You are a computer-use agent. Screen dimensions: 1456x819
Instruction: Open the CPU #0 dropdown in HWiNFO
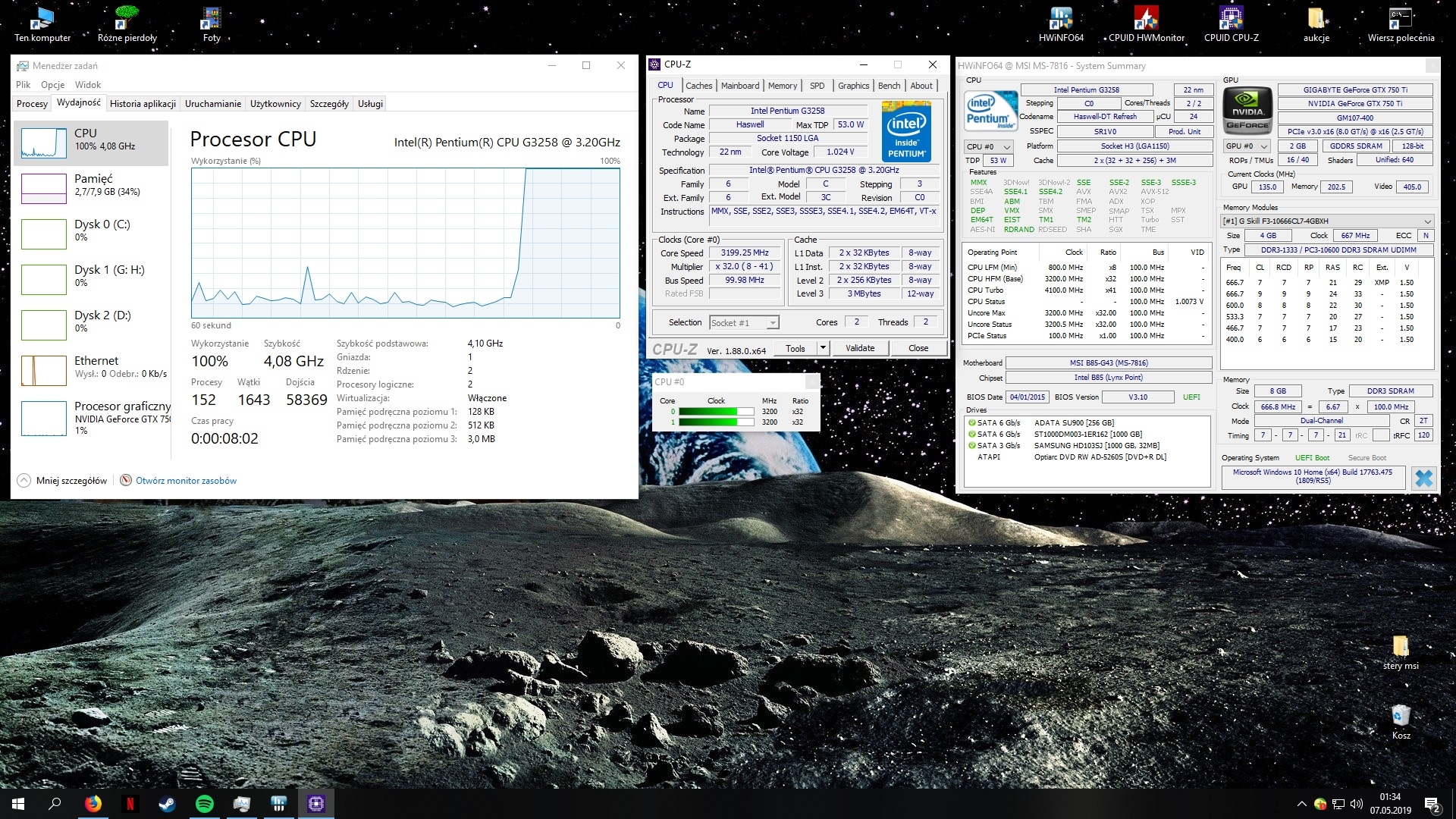[x=989, y=146]
